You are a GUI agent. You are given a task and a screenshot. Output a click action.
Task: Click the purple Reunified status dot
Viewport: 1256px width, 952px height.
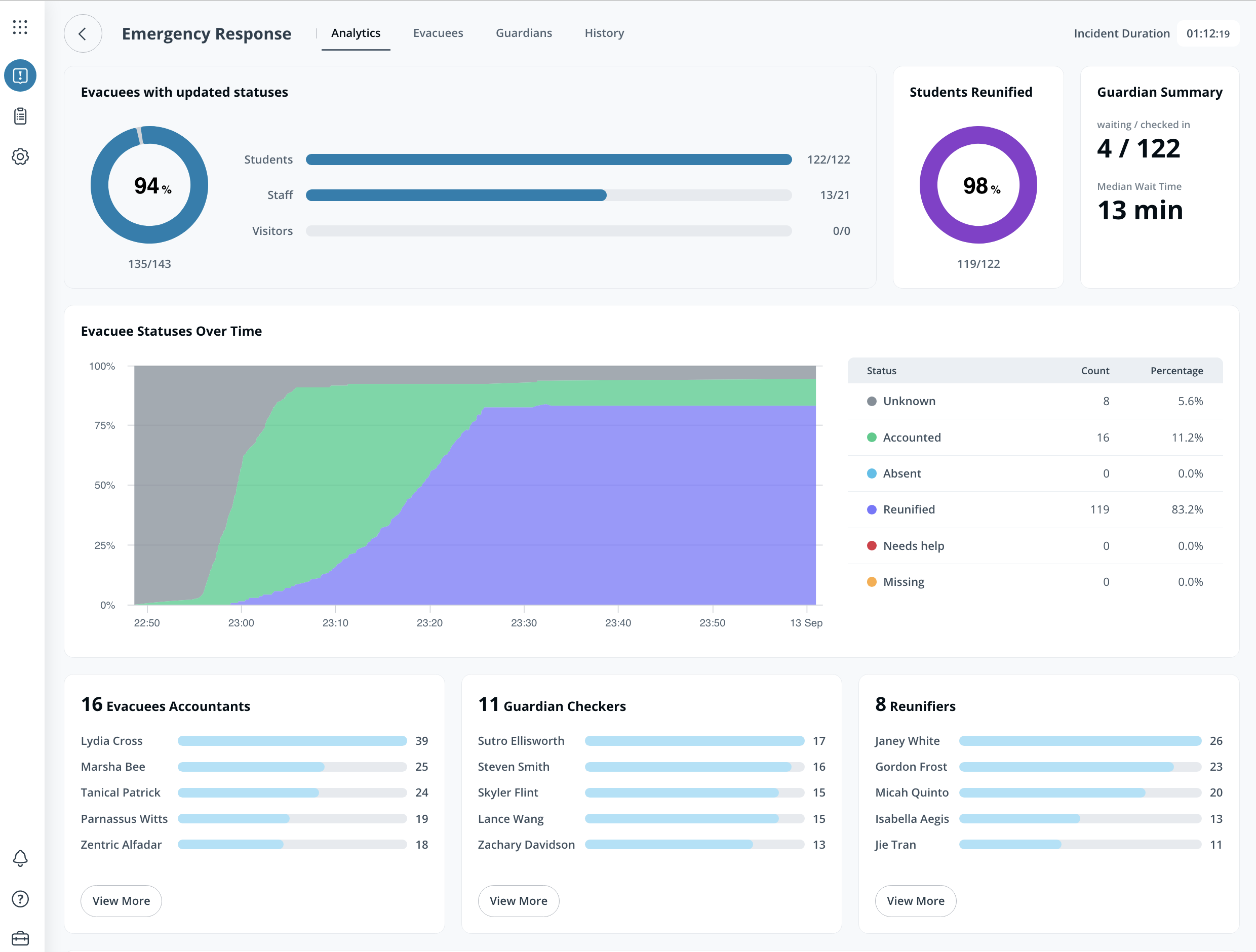click(x=872, y=510)
